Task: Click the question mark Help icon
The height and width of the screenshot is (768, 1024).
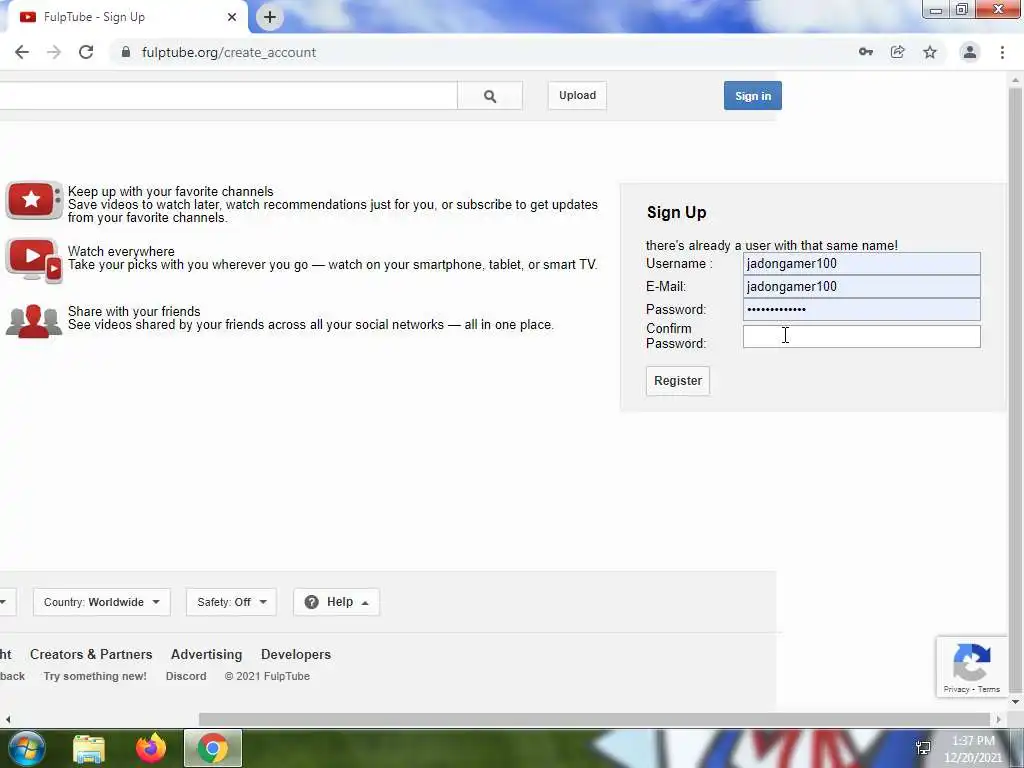Action: pyautogui.click(x=312, y=602)
